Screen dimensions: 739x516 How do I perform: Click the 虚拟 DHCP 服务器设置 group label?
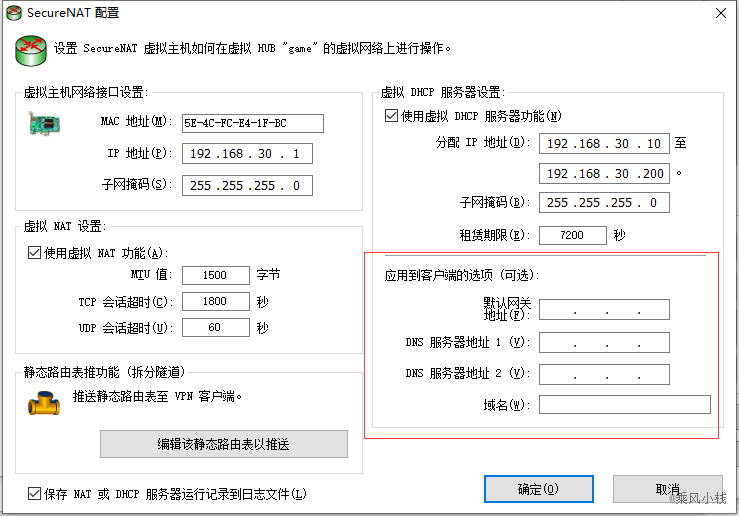pyautogui.click(x=443, y=92)
